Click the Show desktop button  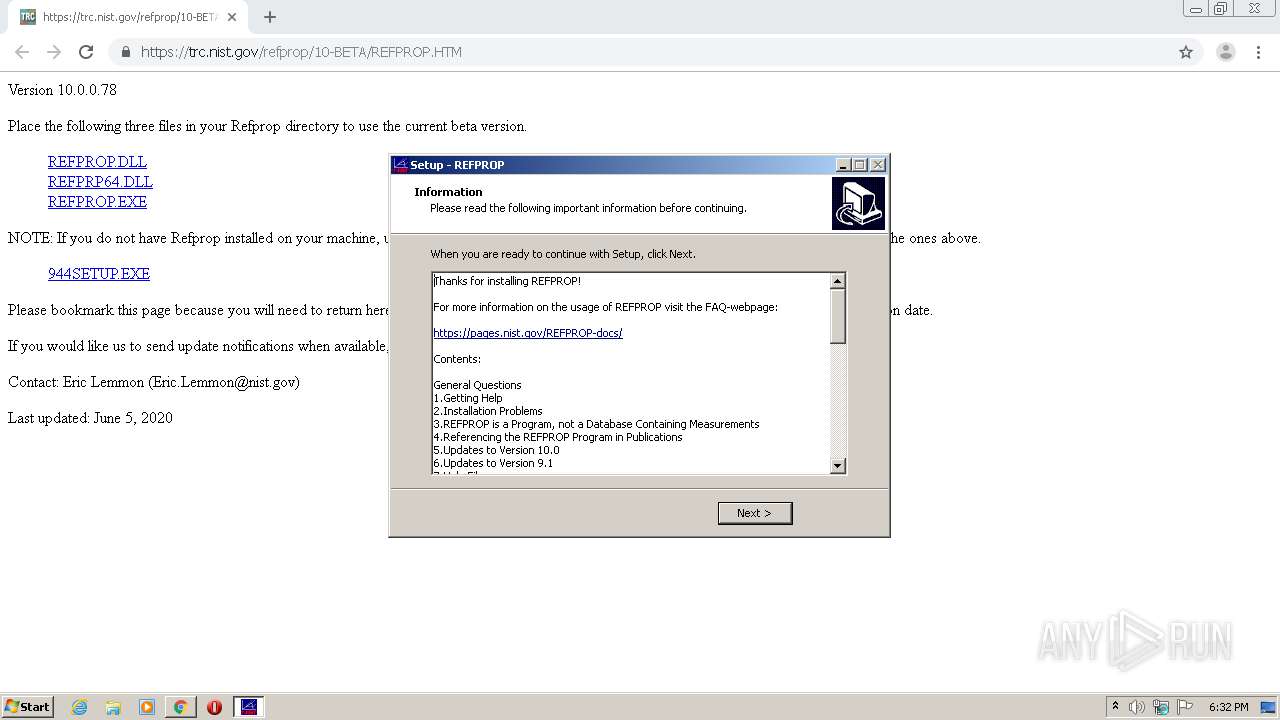pyautogui.click(x=1269, y=707)
